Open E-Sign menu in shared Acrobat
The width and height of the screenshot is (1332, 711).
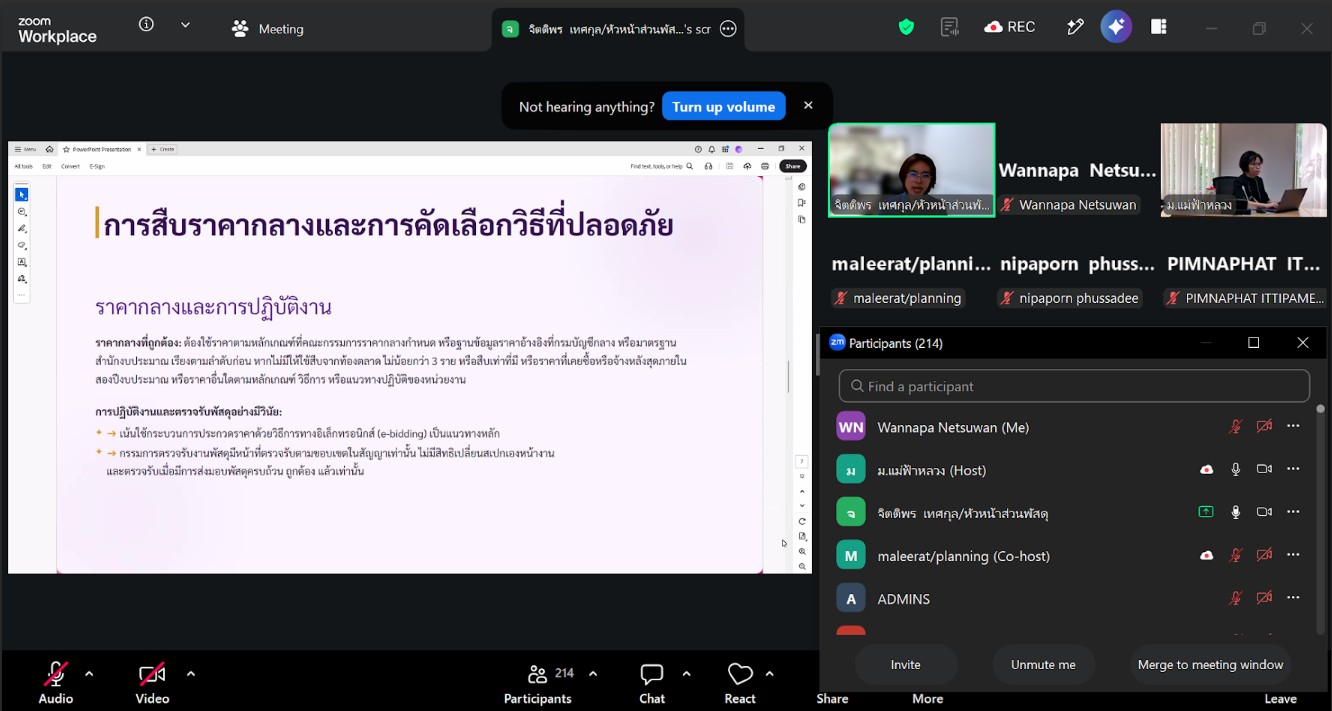coord(97,166)
